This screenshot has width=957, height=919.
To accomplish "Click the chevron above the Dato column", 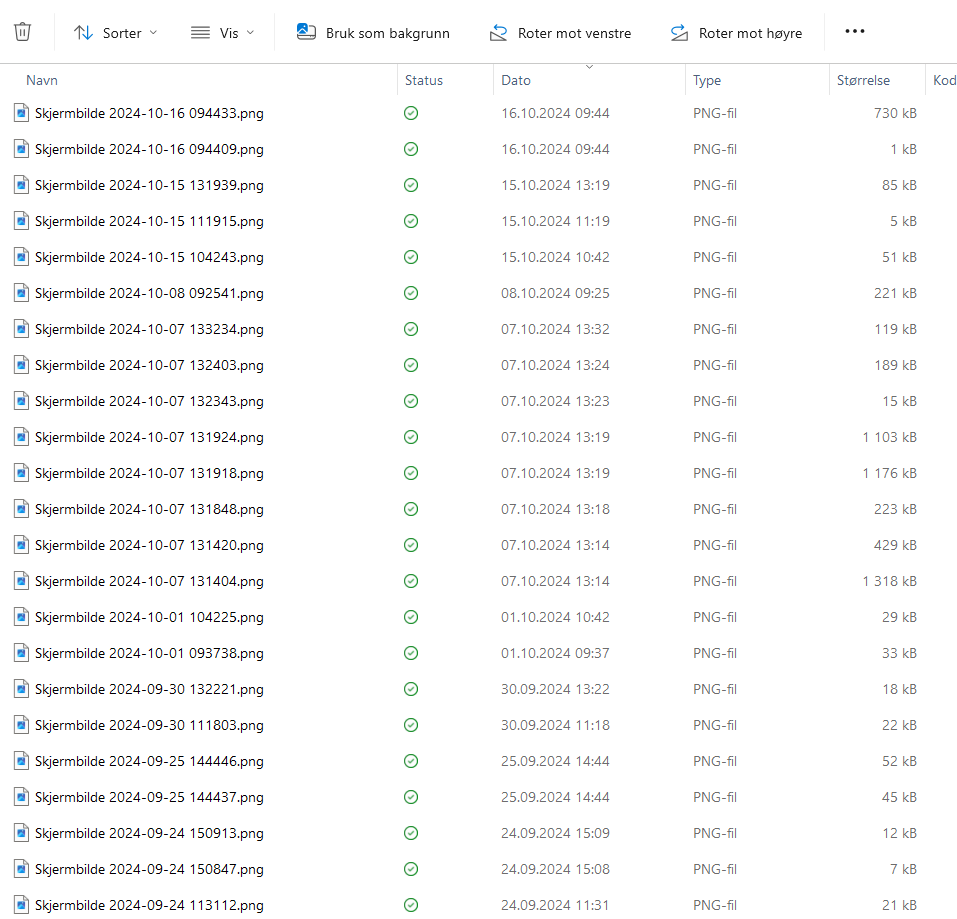I will [x=589, y=67].
